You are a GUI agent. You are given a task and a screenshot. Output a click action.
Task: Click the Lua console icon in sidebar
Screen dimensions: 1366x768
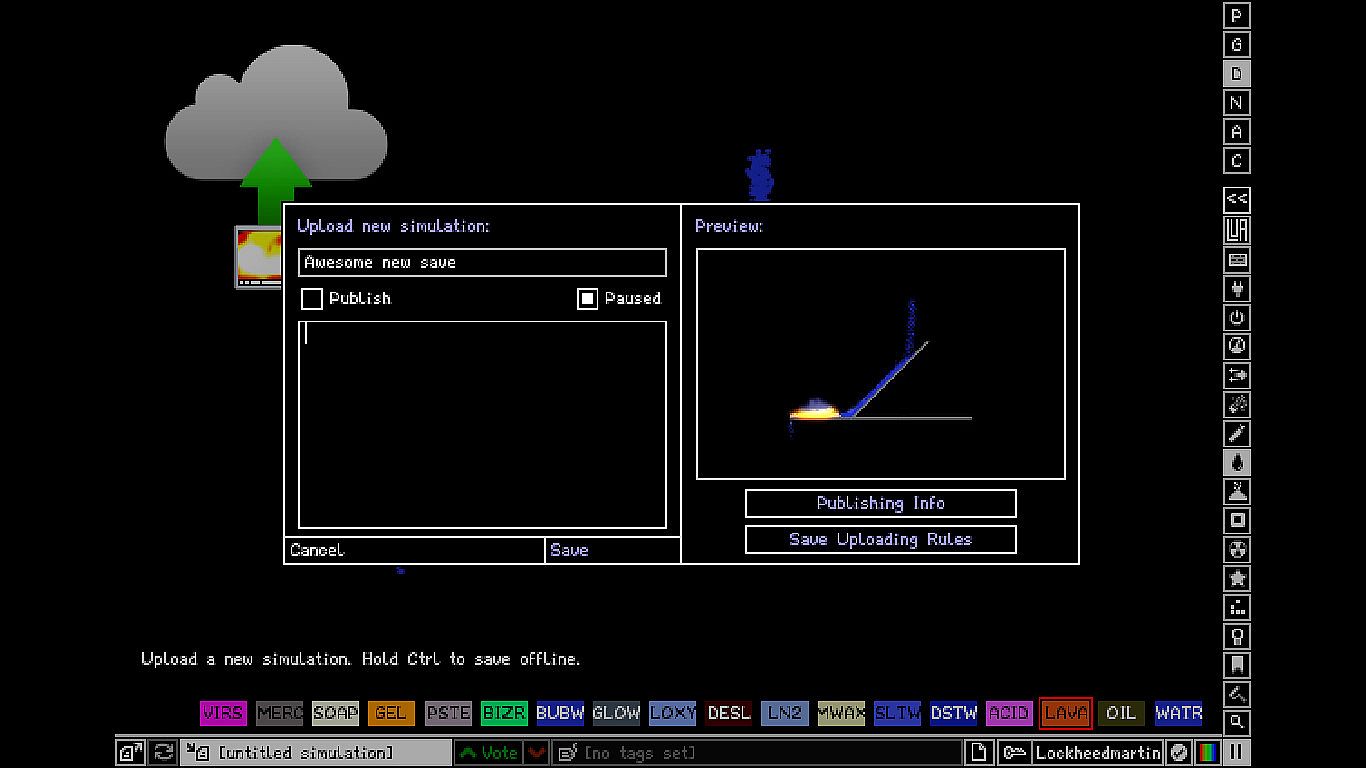pyautogui.click(x=1237, y=230)
